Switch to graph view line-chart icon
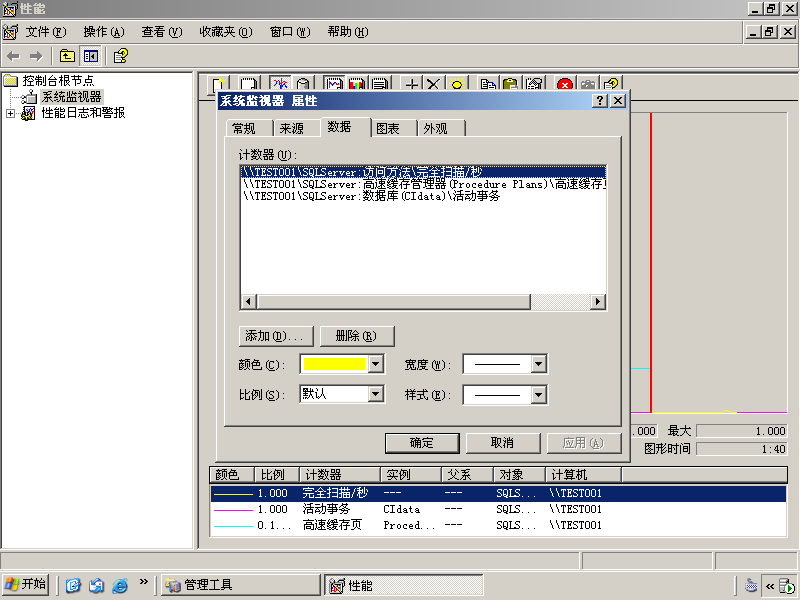The image size is (800, 600). 334,83
